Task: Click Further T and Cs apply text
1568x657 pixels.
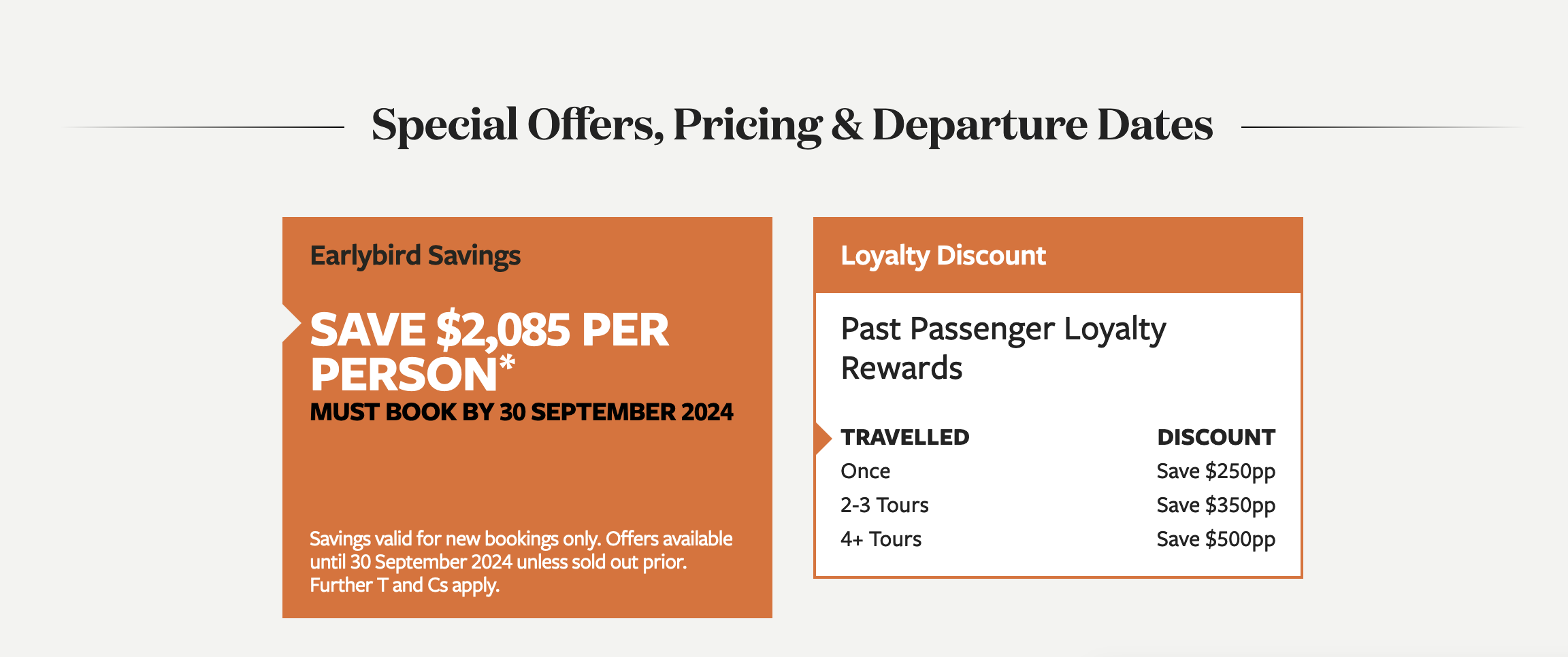Action: point(405,585)
